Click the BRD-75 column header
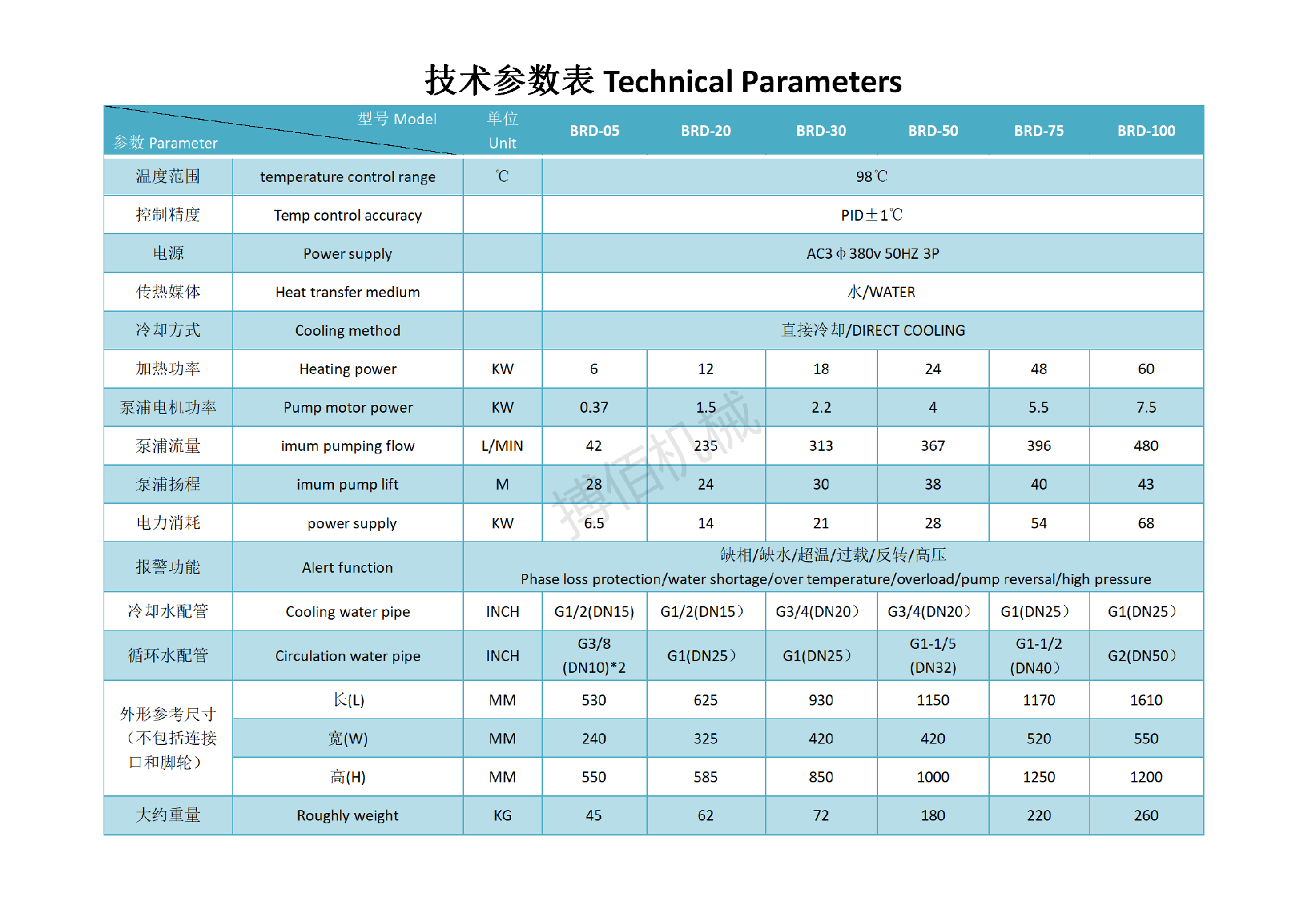This screenshot has height=924, width=1308. (x=1038, y=131)
